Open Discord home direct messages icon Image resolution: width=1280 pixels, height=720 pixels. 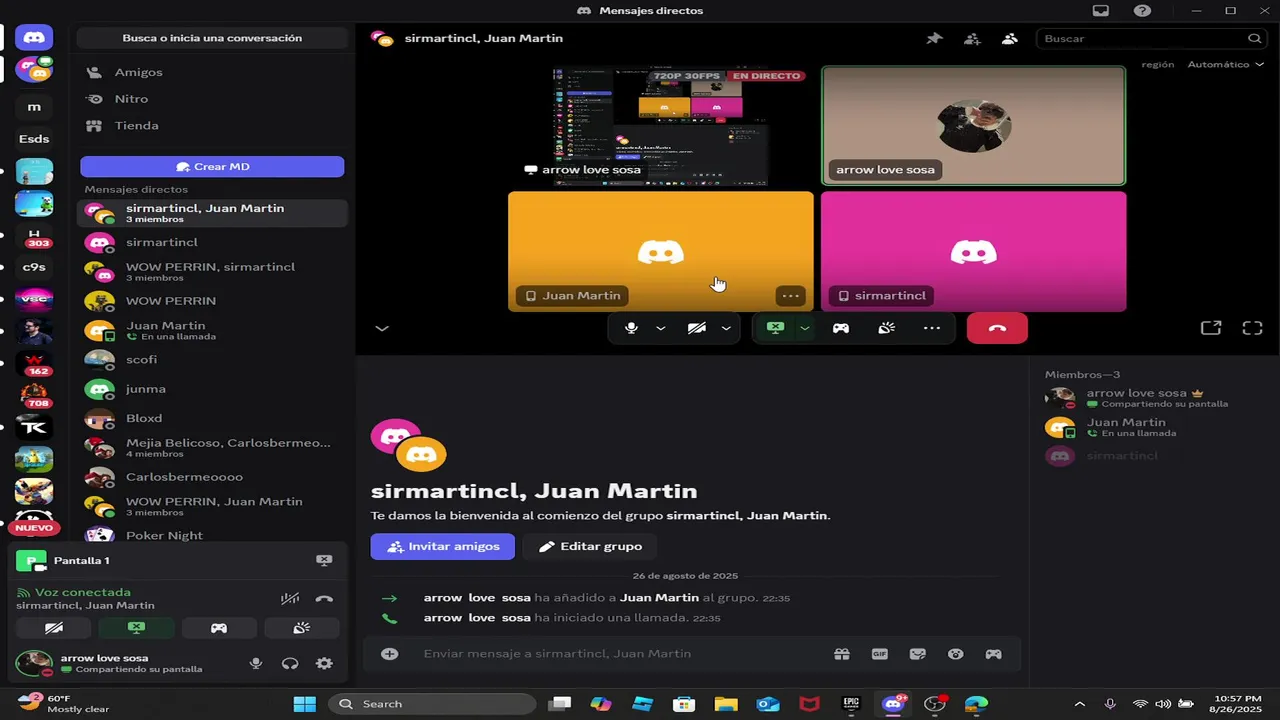[34, 38]
